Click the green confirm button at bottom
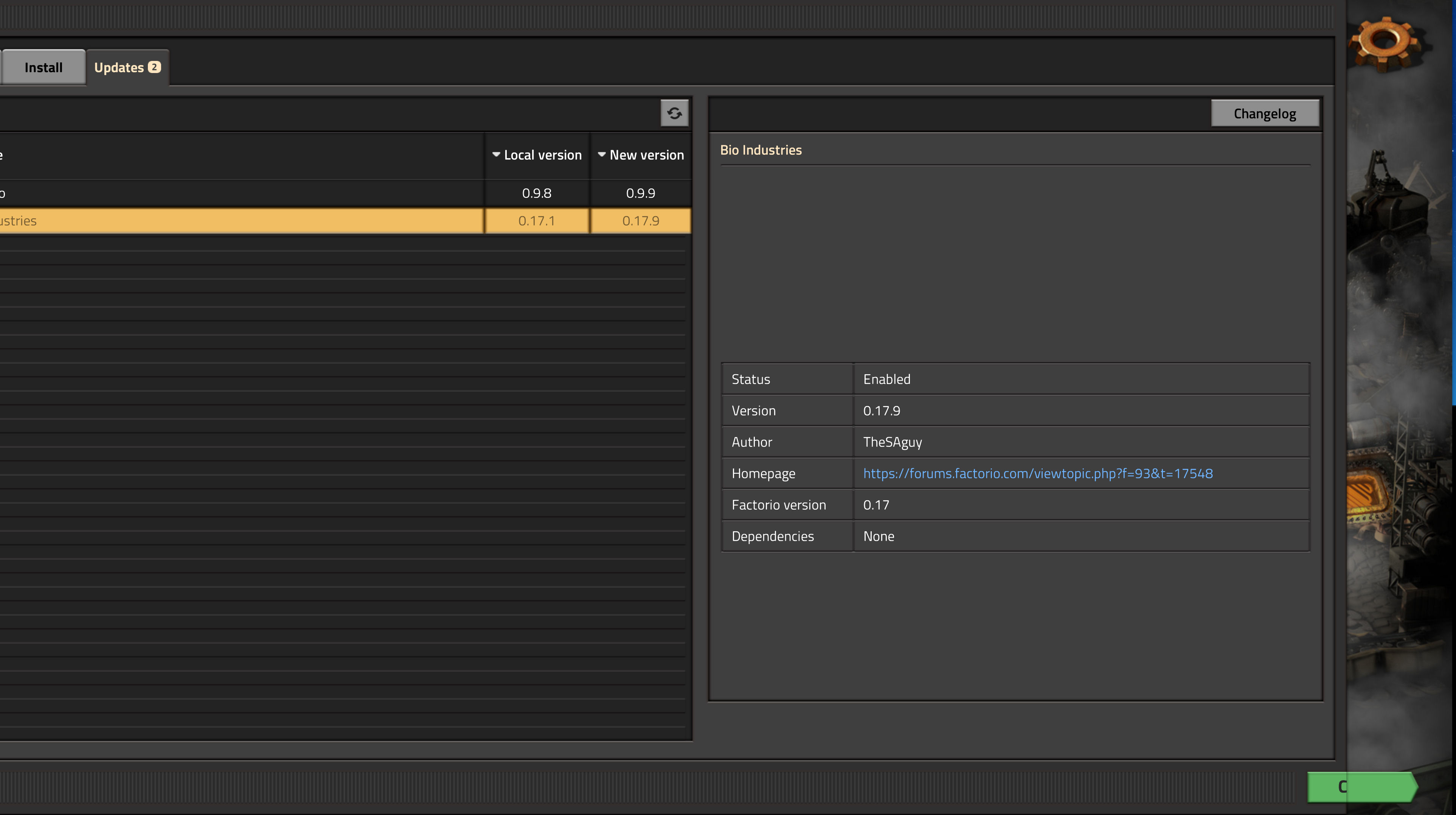 pyautogui.click(x=1363, y=787)
